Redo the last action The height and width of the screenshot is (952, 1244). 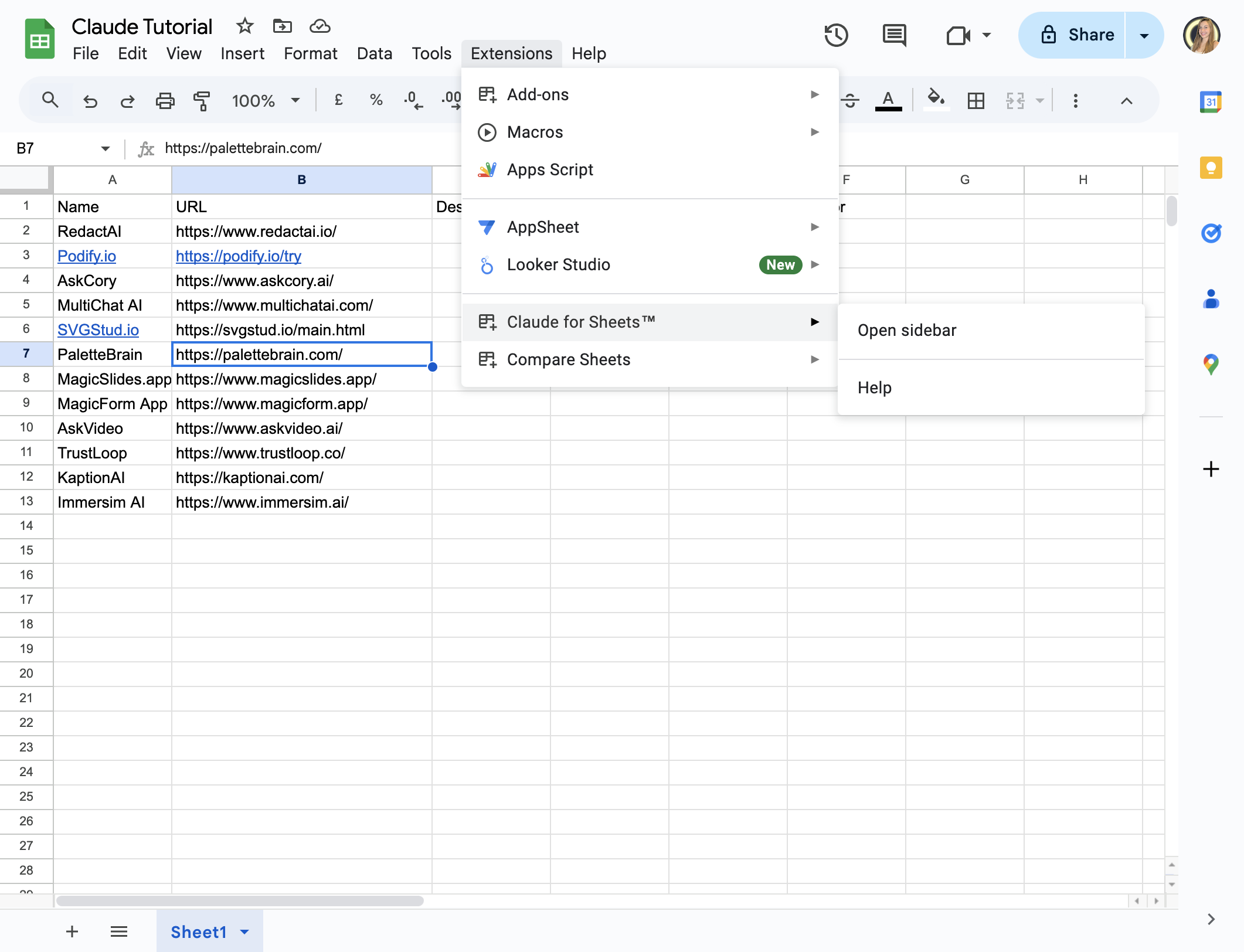pos(127,101)
